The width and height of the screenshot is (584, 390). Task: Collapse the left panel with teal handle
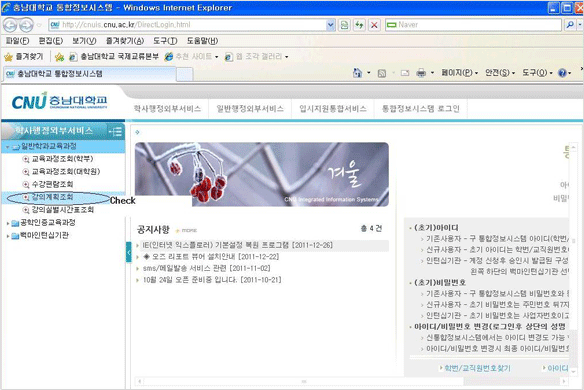click(128, 252)
